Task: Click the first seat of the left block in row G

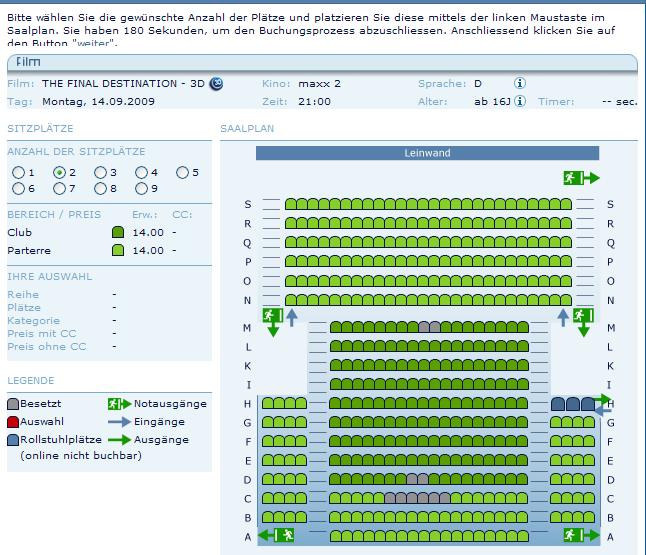Action: [268, 422]
